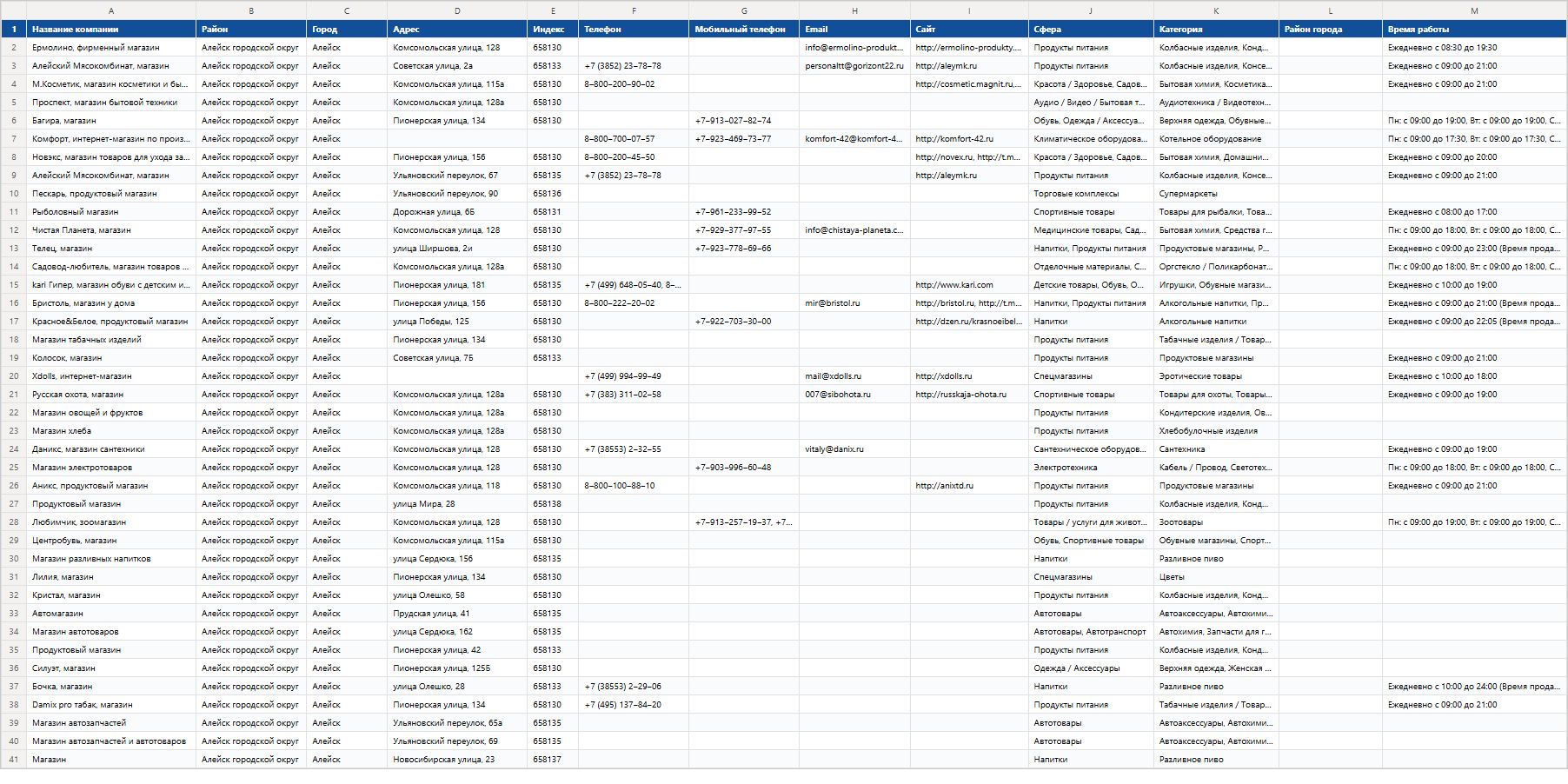Click the 'Сфера' header cell
Image resolution: width=1568 pixels, height=784 pixels.
point(1091,30)
